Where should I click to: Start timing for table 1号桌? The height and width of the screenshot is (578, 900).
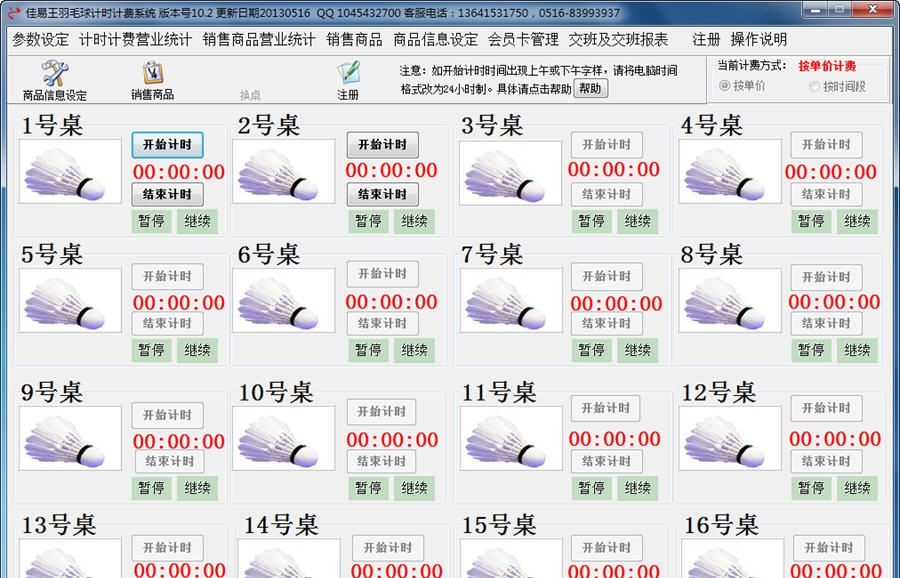(167, 145)
